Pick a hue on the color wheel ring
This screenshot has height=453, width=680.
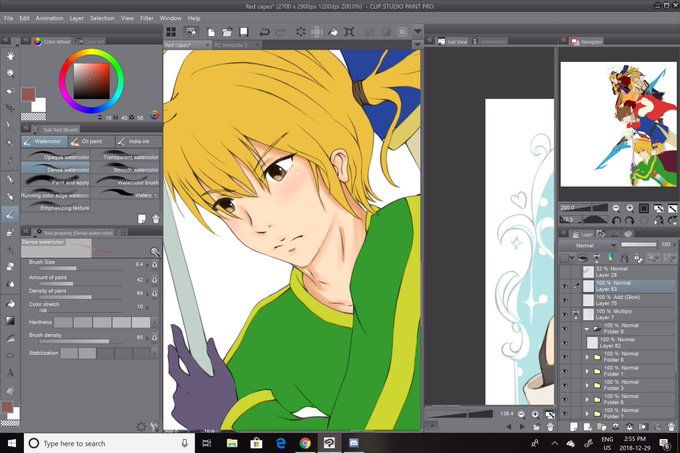pos(91,53)
